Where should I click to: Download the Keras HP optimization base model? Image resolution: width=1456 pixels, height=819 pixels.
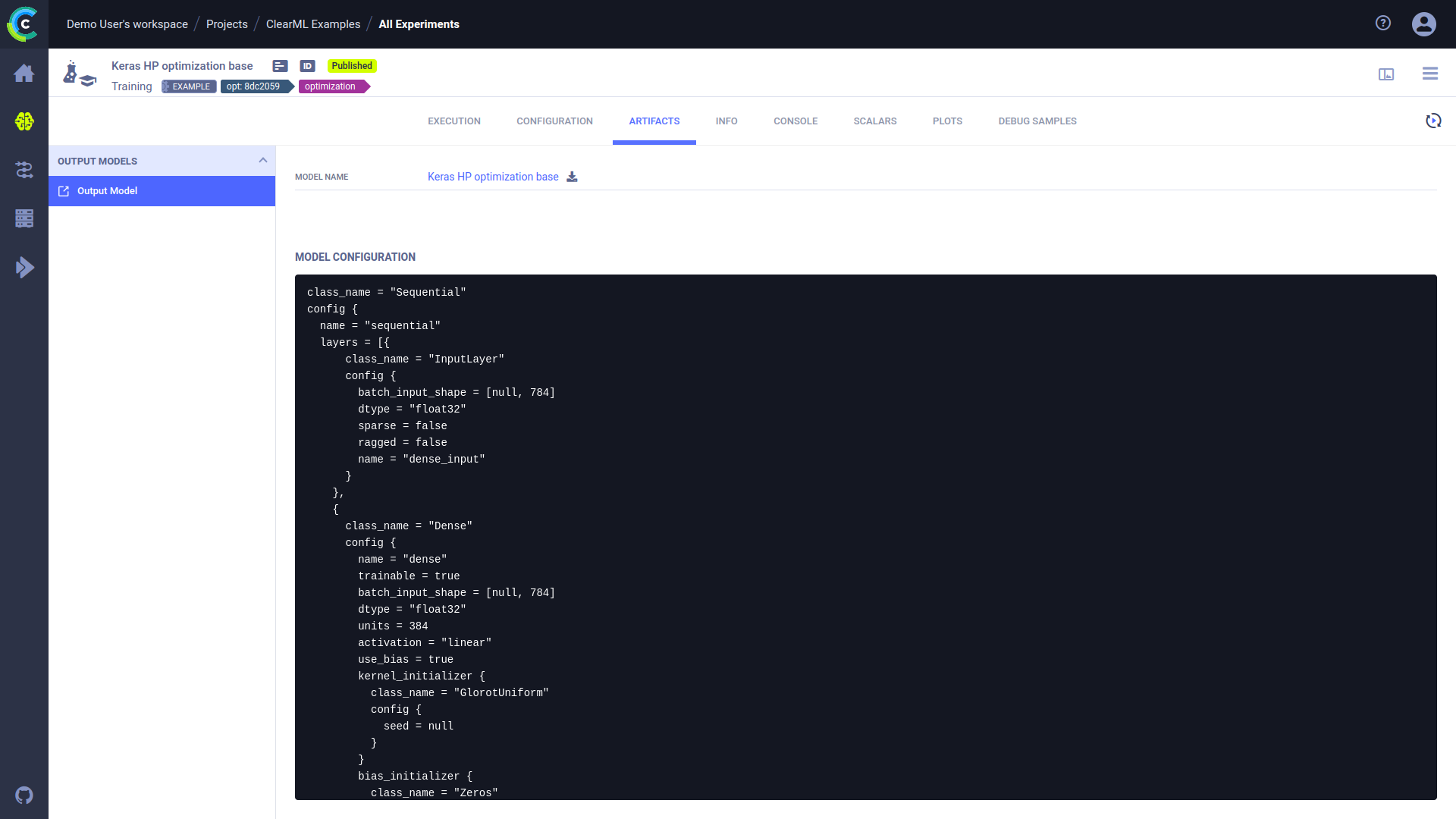point(573,177)
